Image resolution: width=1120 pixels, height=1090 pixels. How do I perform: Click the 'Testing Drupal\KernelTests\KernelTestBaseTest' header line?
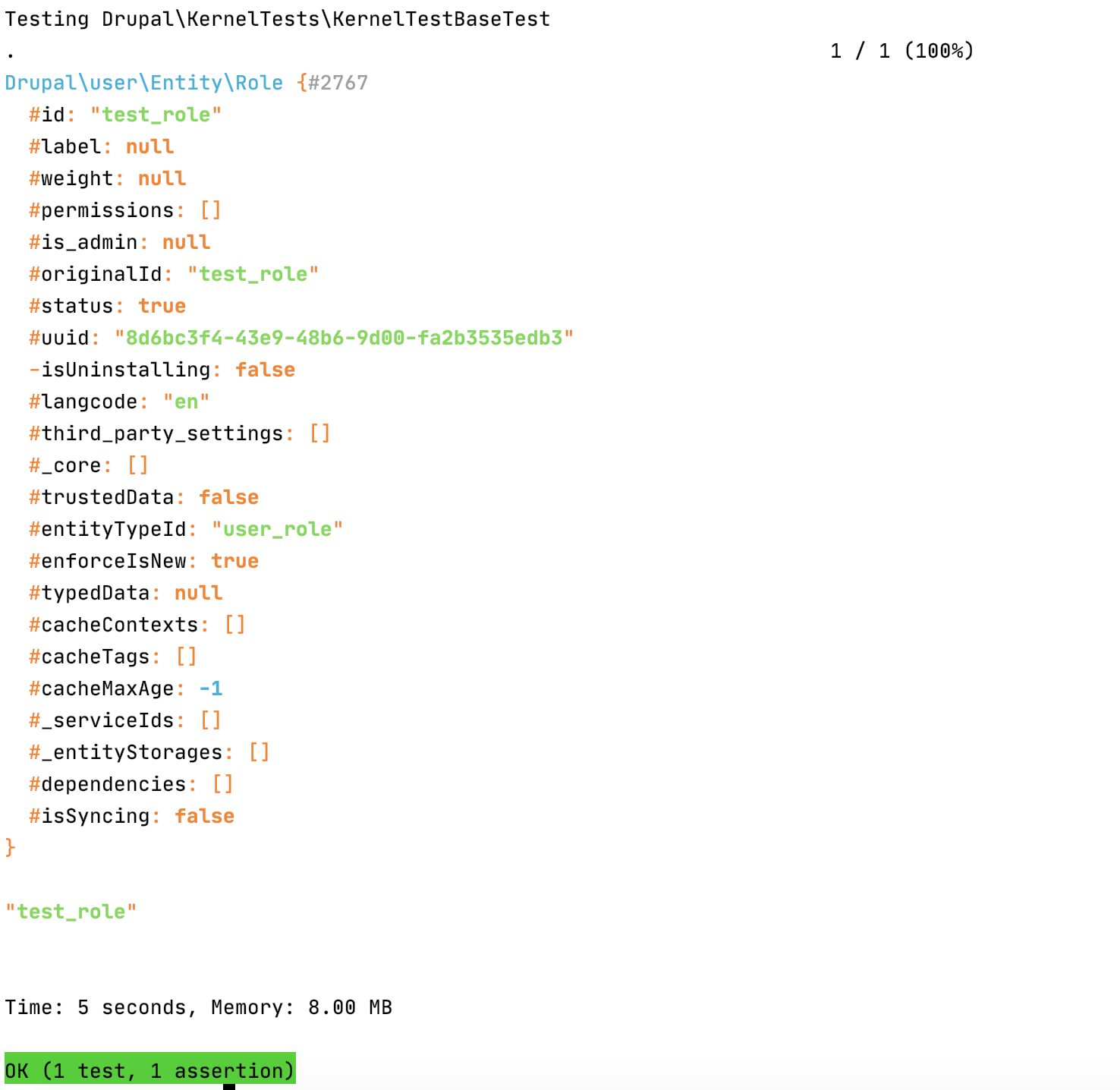(278, 19)
